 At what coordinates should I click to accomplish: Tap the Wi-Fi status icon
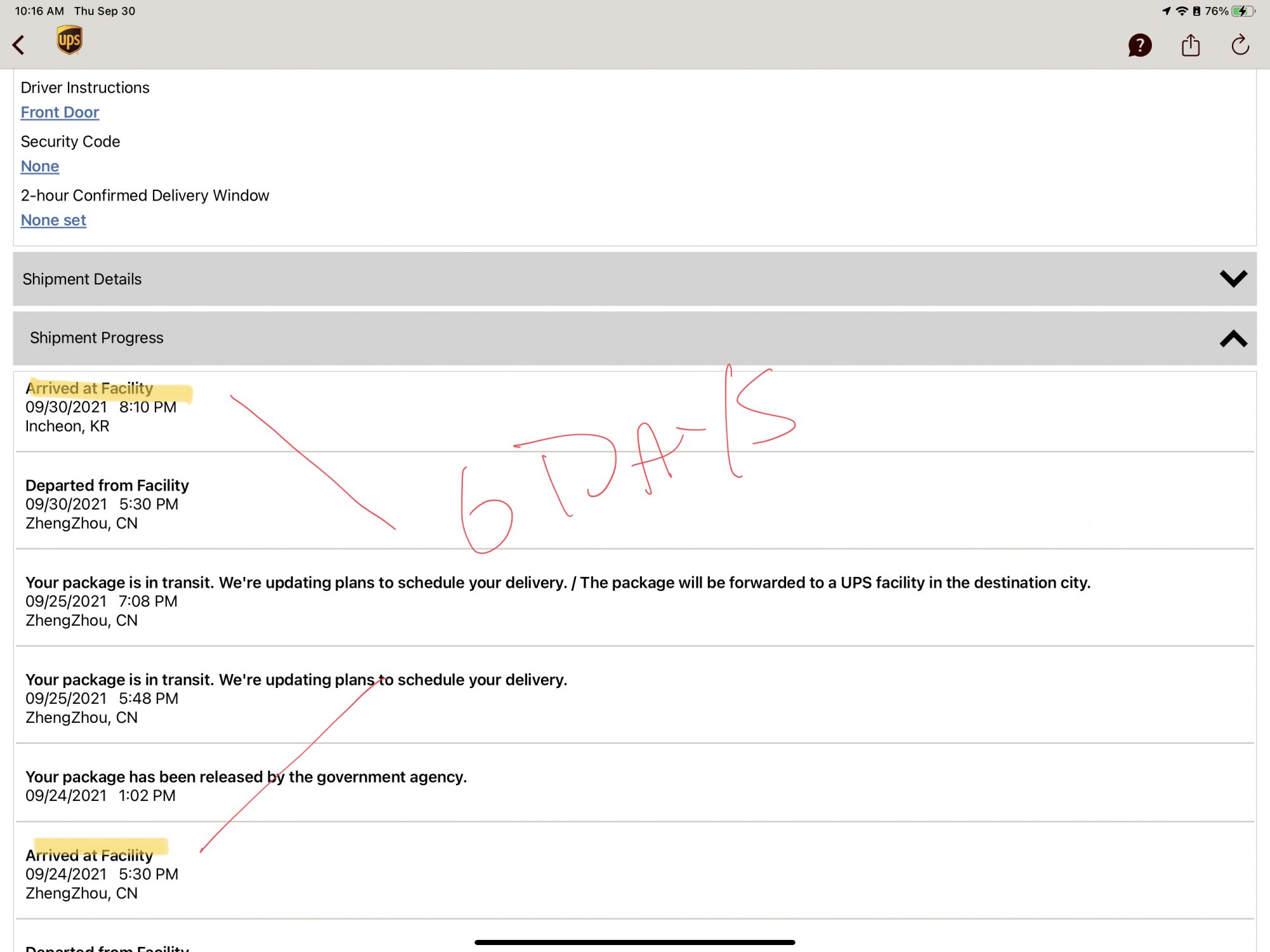pos(1182,11)
